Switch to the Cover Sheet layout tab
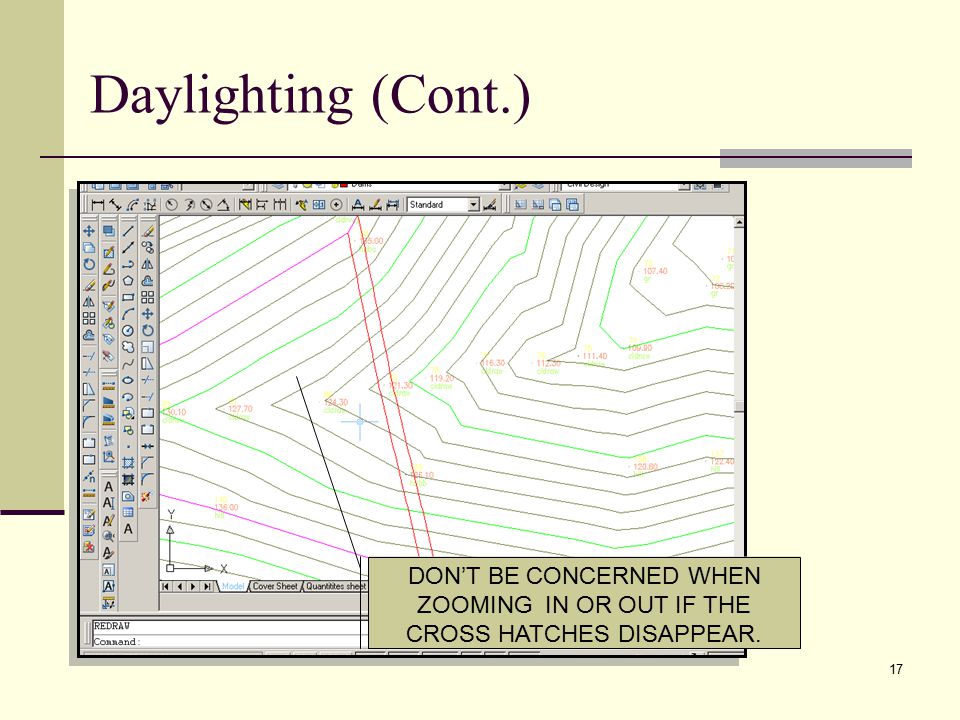This screenshot has width=960, height=720. point(275,586)
